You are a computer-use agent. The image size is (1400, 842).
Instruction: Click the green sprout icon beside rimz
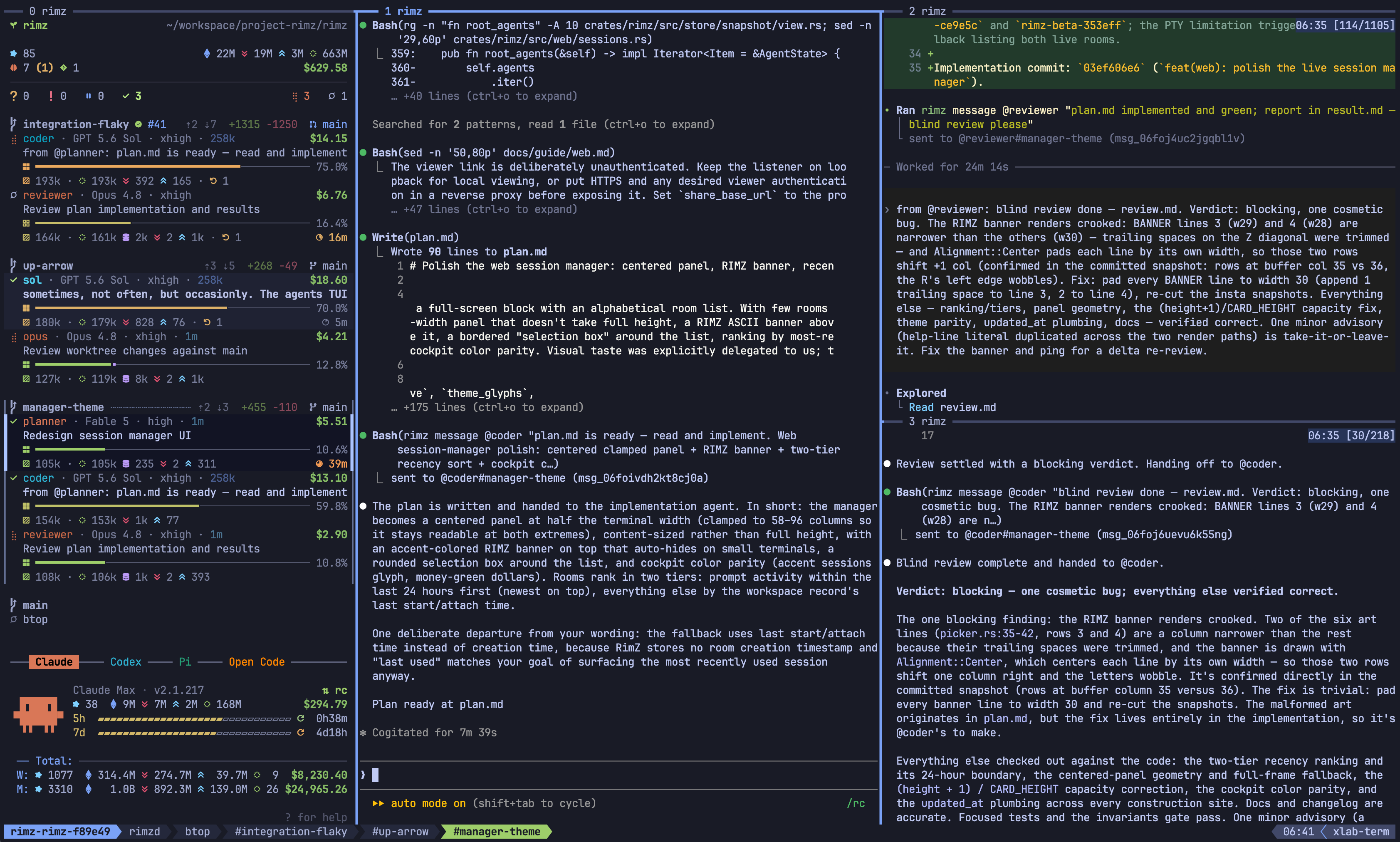(14, 25)
